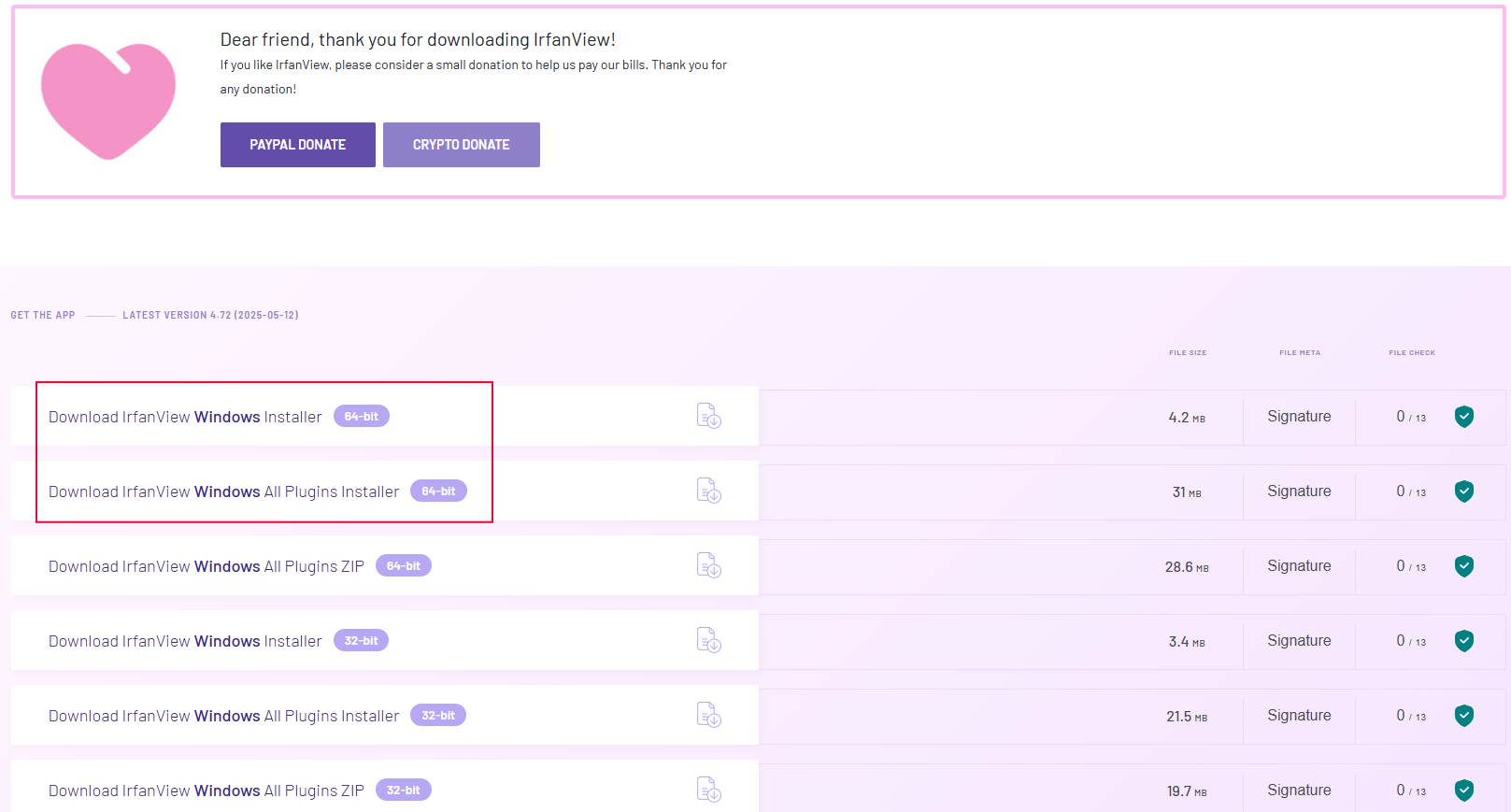Viewport: 1511px width, 812px height.
Task: Click the 'Dear friend, thank you' heading
Action: click(418, 39)
